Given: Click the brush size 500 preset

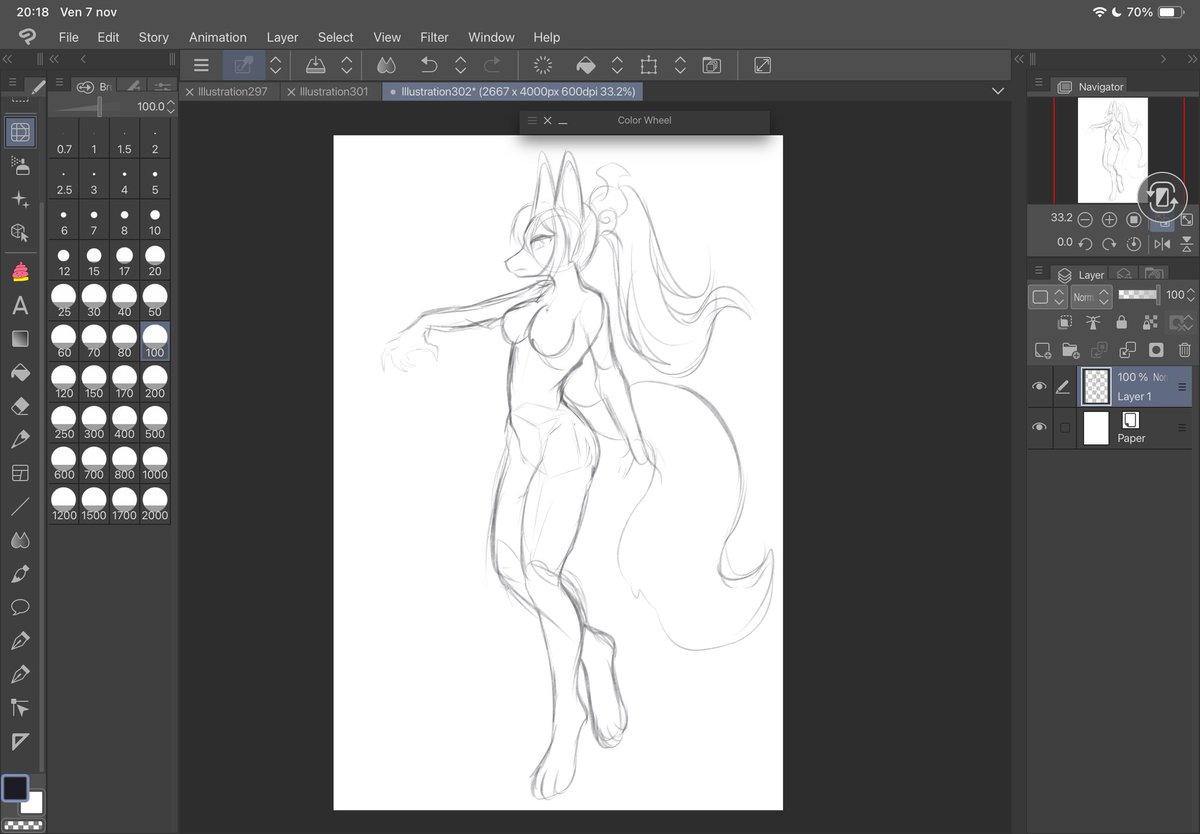Looking at the screenshot, I should tap(154, 420).
